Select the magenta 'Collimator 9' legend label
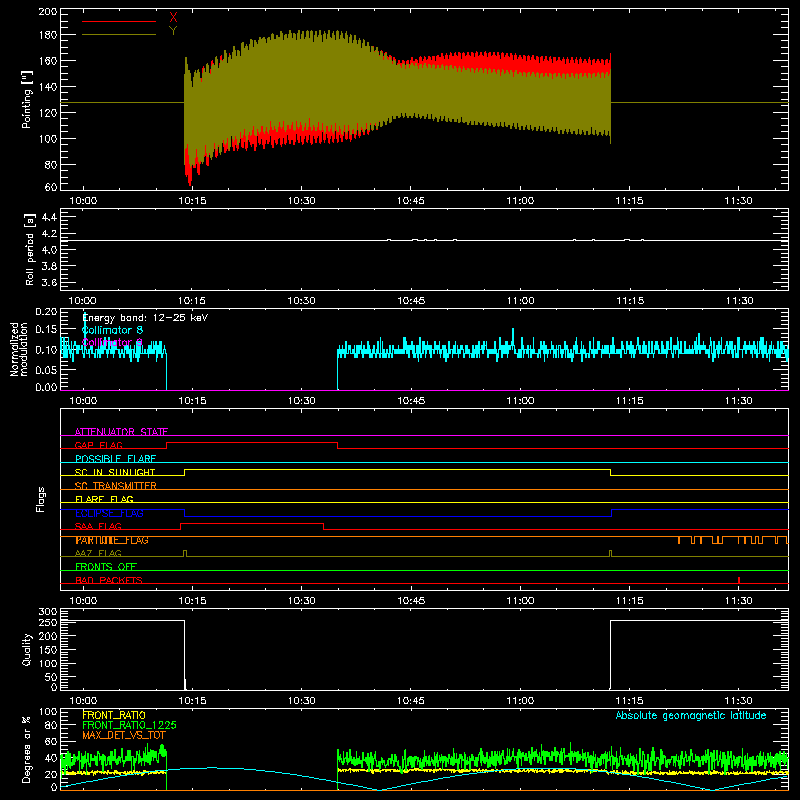This screenshot has height=800, width=800. [112, 342]
